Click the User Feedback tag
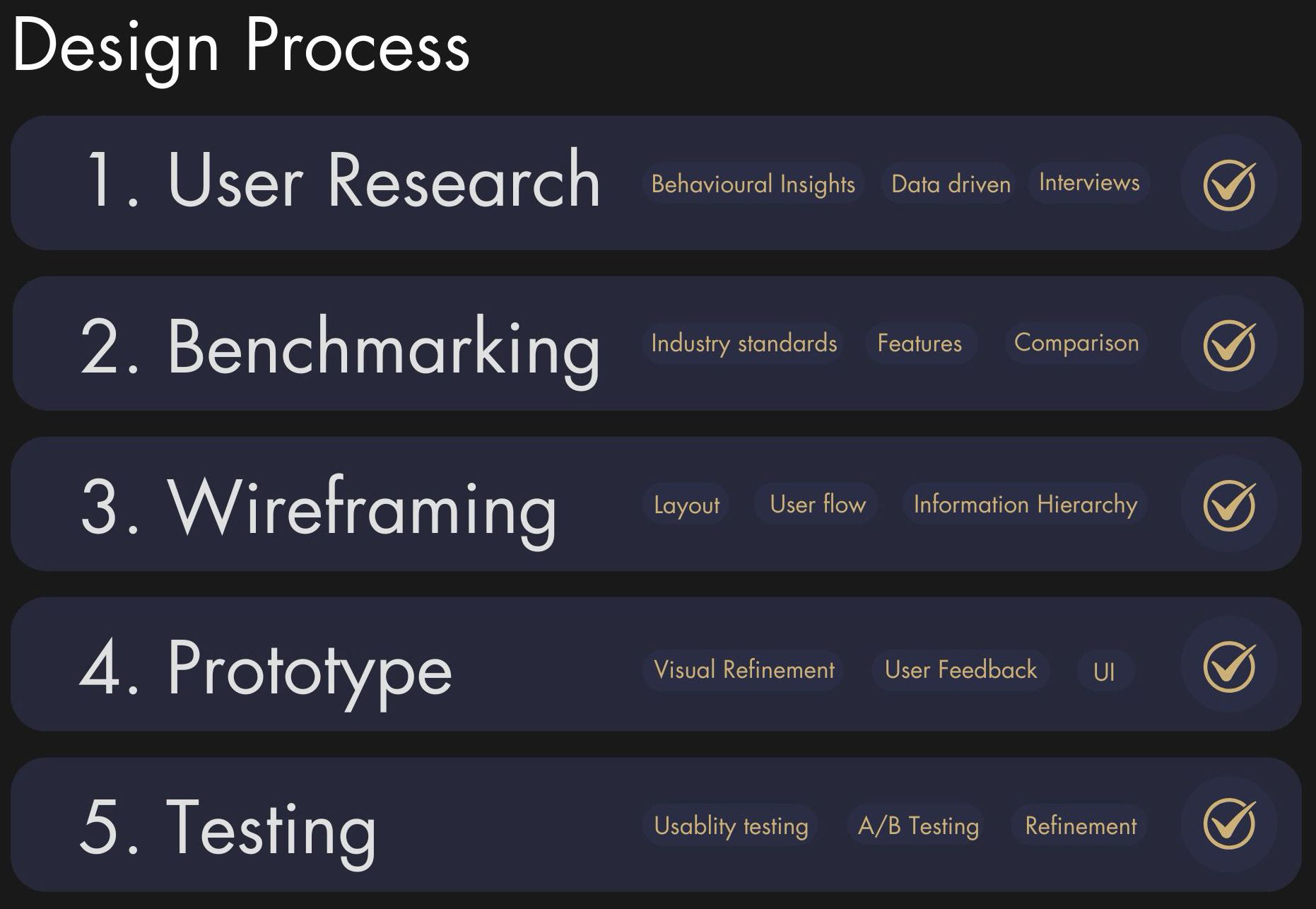The image size is (1316, 909). tap(960, 669)
